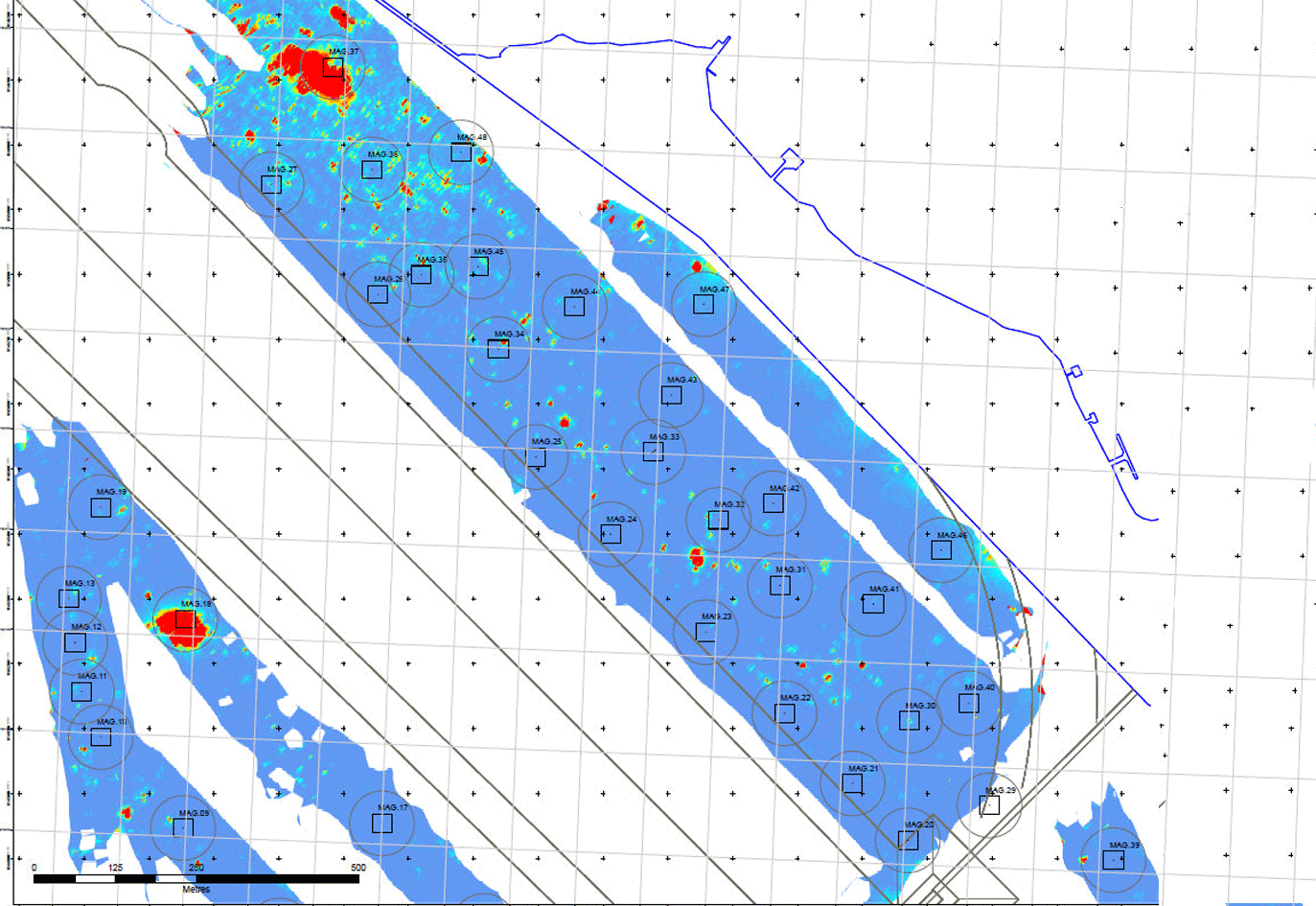Image resolution: width=1316 pixels, height=906 pixels.
Task: Select the MAG.19 label text
Action: pyautogui.click(x=111, y=492)
